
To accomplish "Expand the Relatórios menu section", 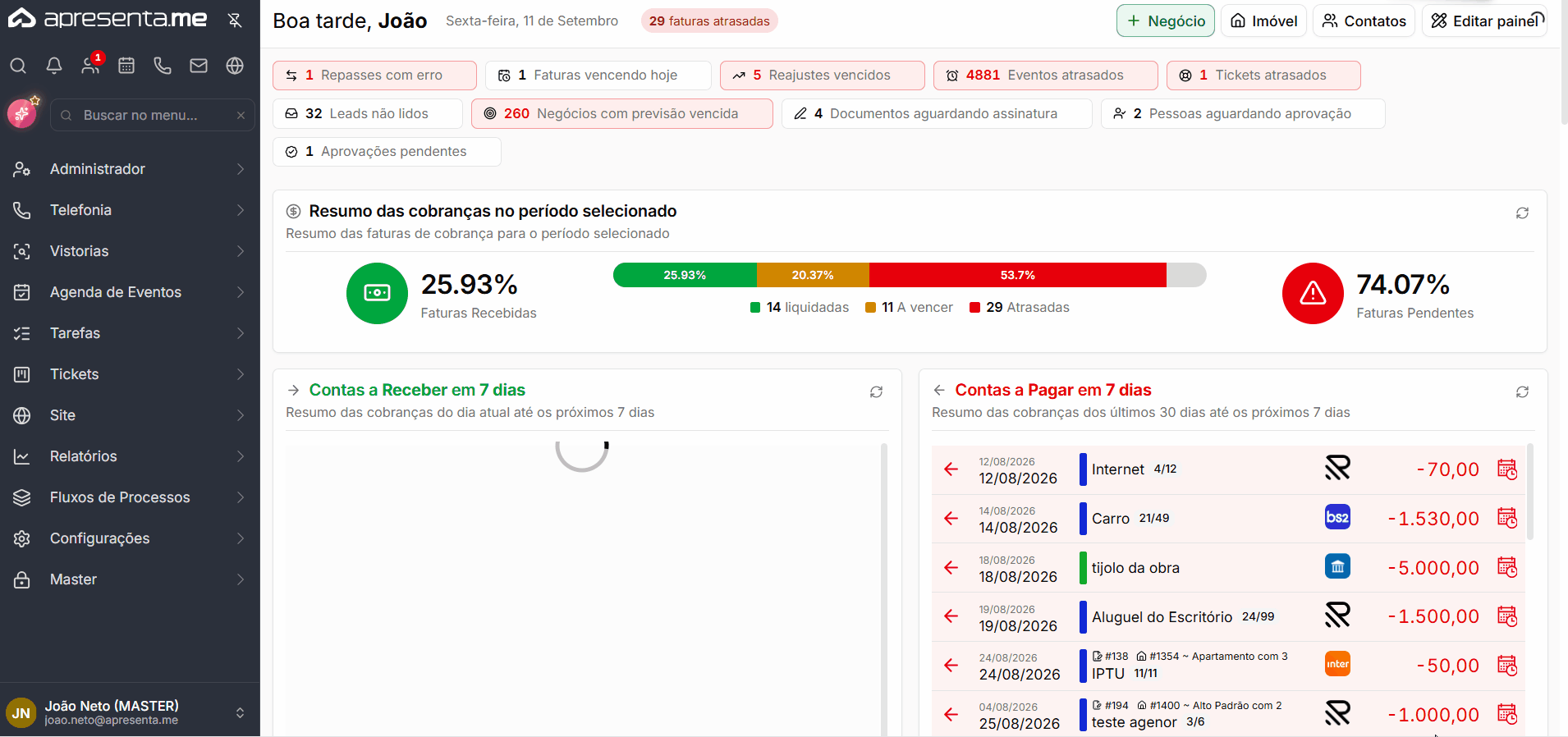I will tap(130, 456).
